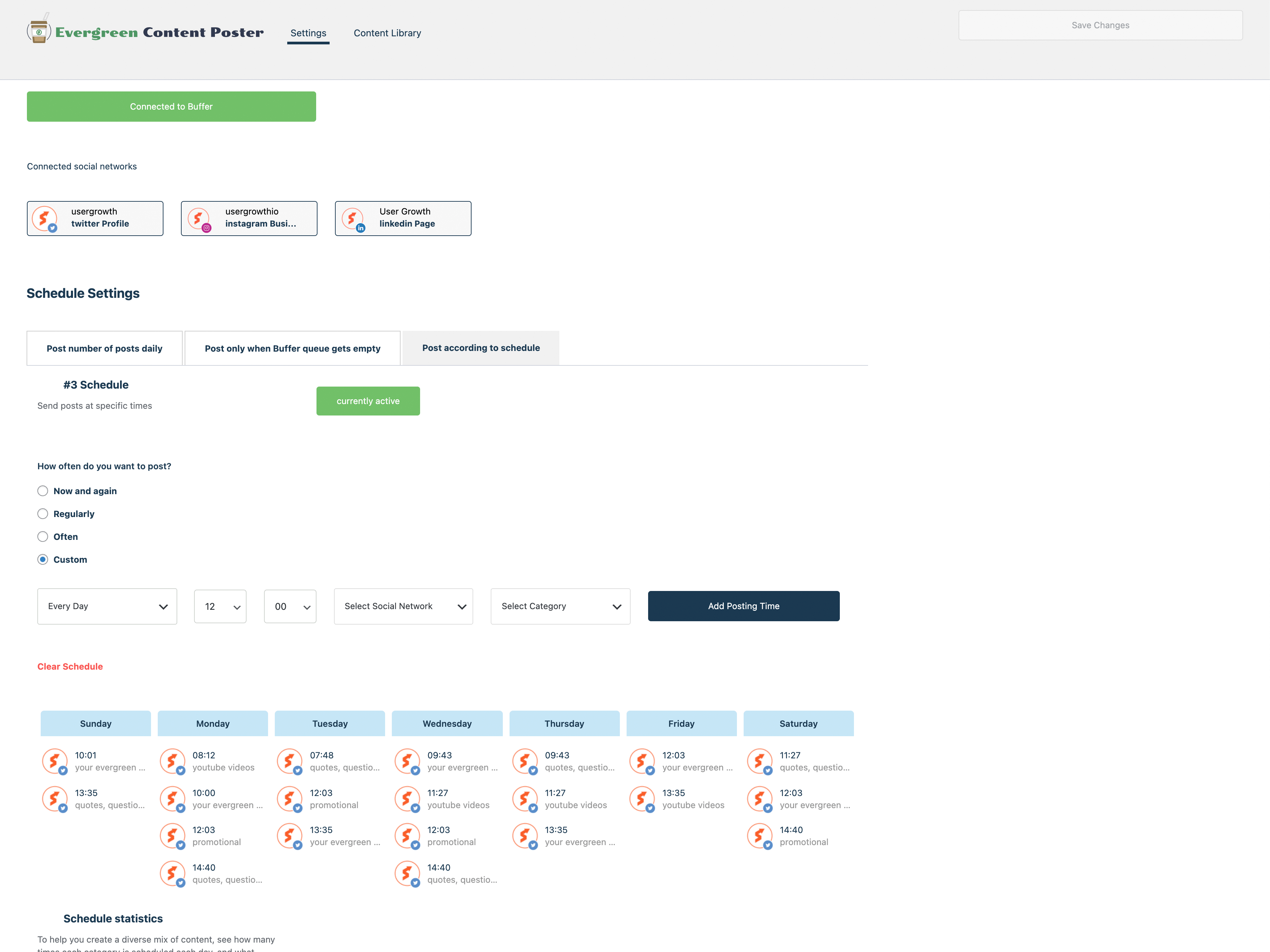Click Wednesday 09:43 post avatar icon

pos(407,761)
